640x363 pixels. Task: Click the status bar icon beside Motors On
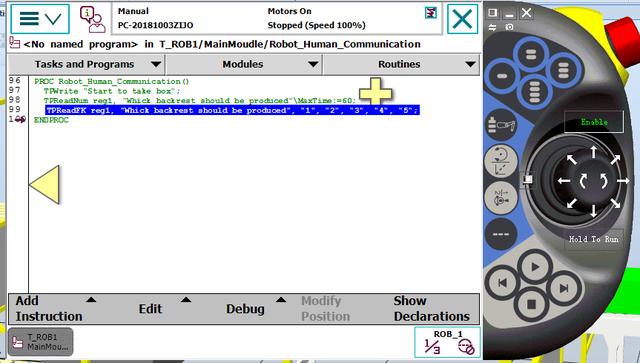click(430, 13)
